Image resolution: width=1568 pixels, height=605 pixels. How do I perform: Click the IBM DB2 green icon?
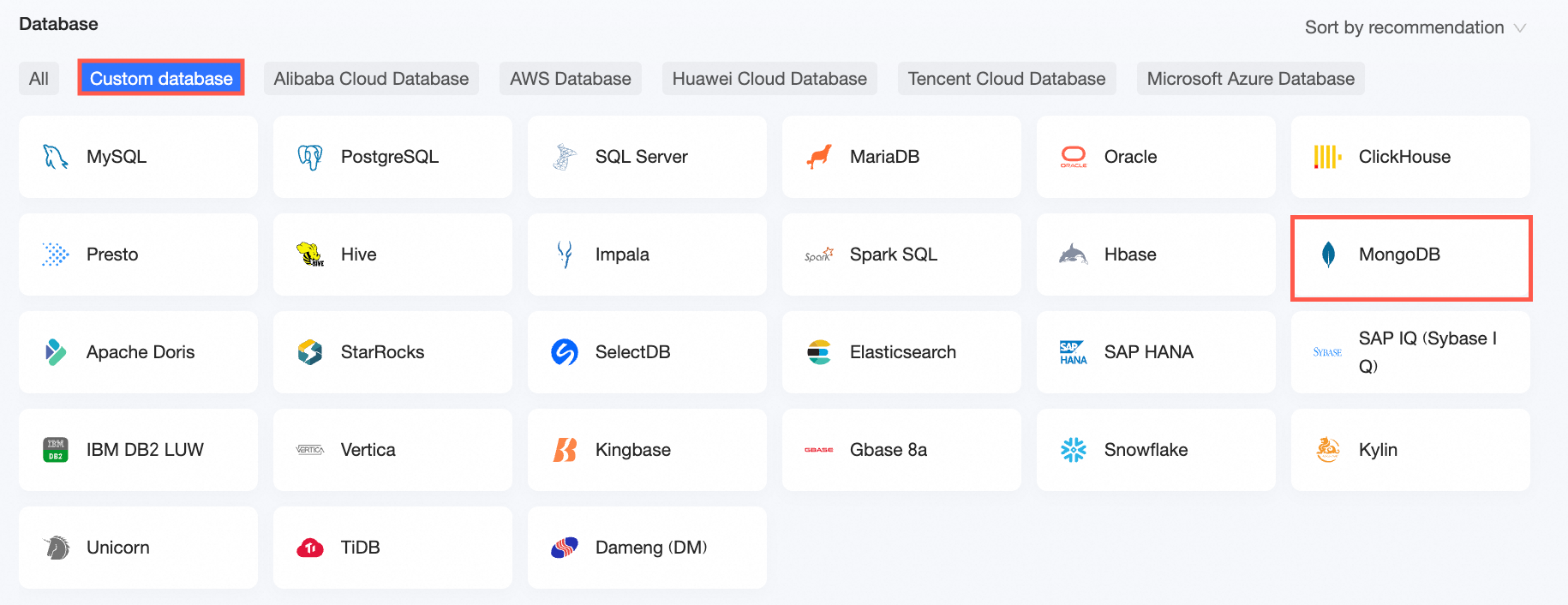[x=56, y=450]
